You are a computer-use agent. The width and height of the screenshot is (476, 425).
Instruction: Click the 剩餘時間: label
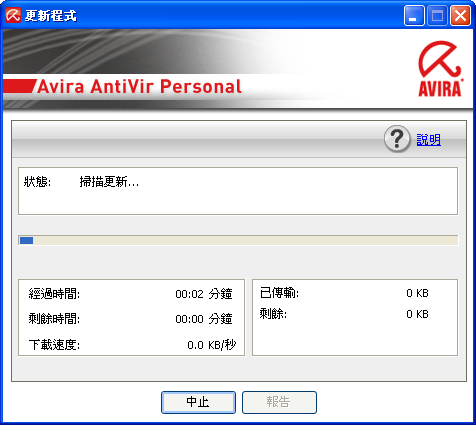(54, 319)
